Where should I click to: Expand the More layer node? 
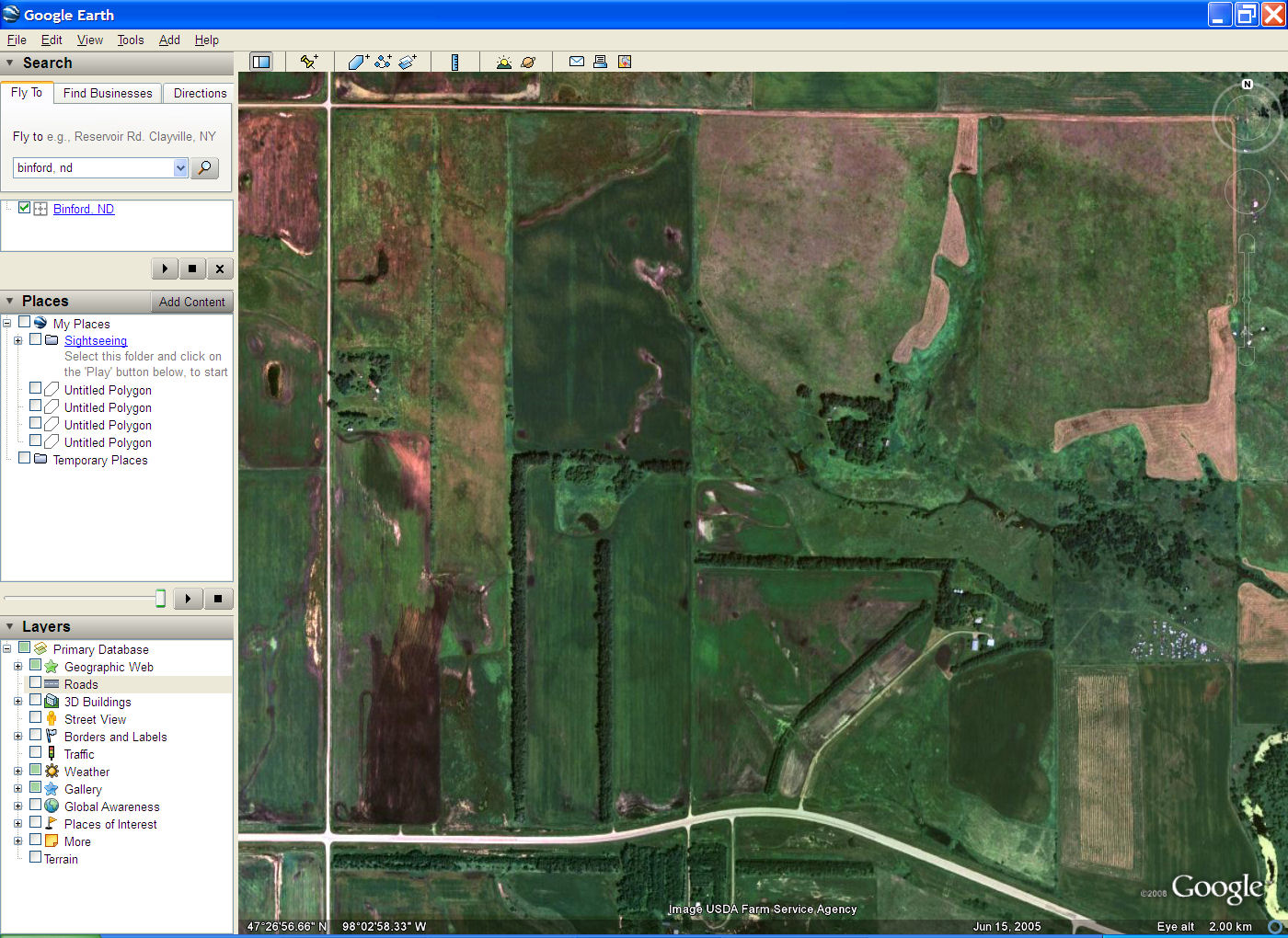[x=17, y=841]
